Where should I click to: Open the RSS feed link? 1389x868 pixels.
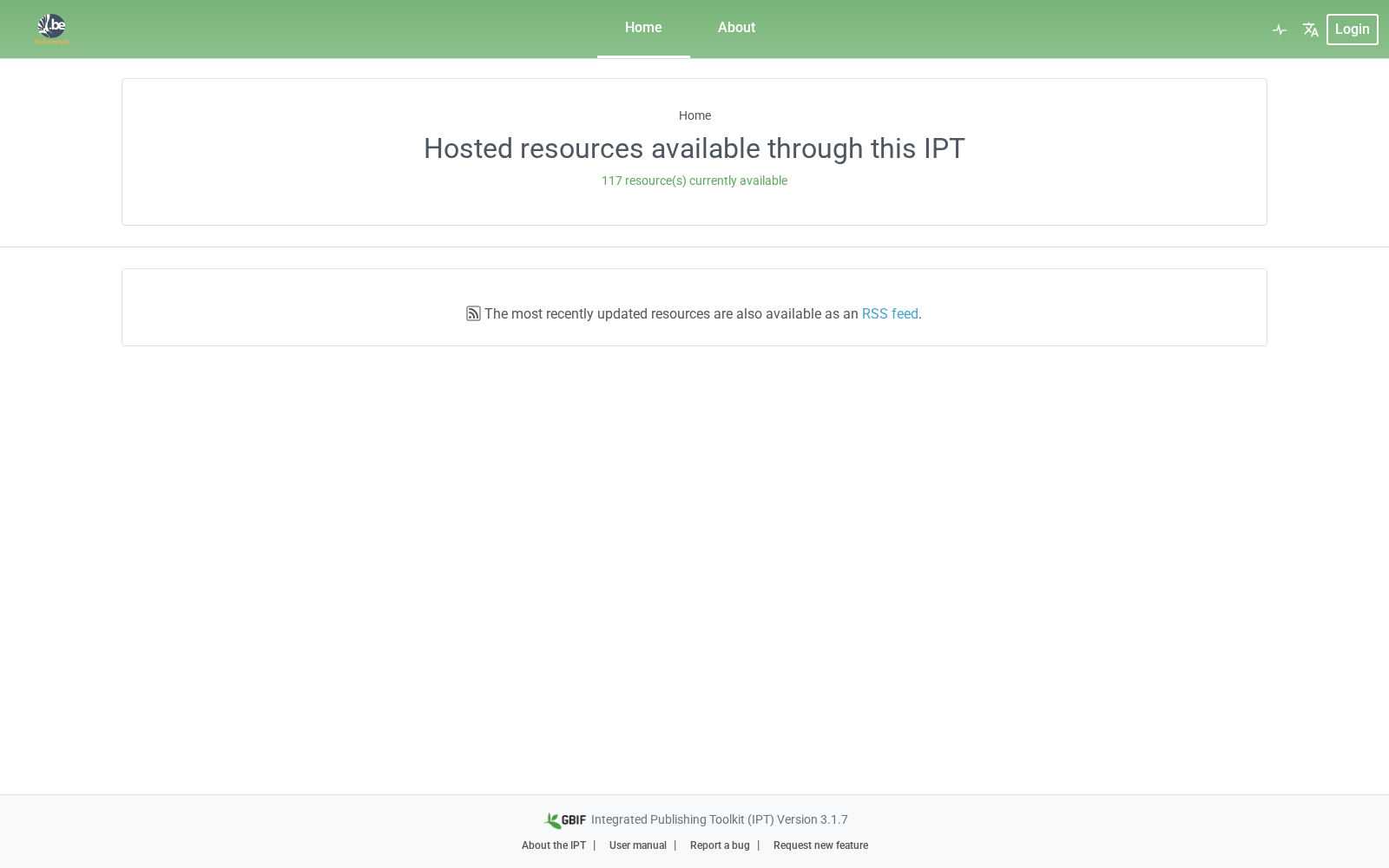point(890,313)
